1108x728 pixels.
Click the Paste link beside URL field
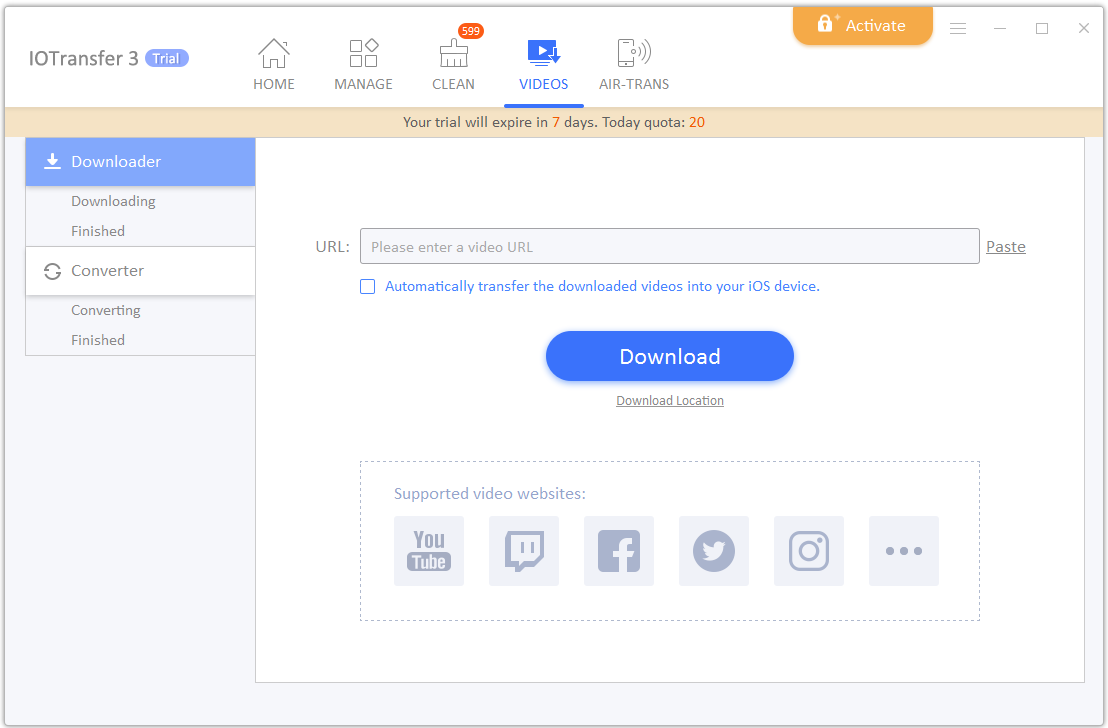click(x=1005, y=247)
